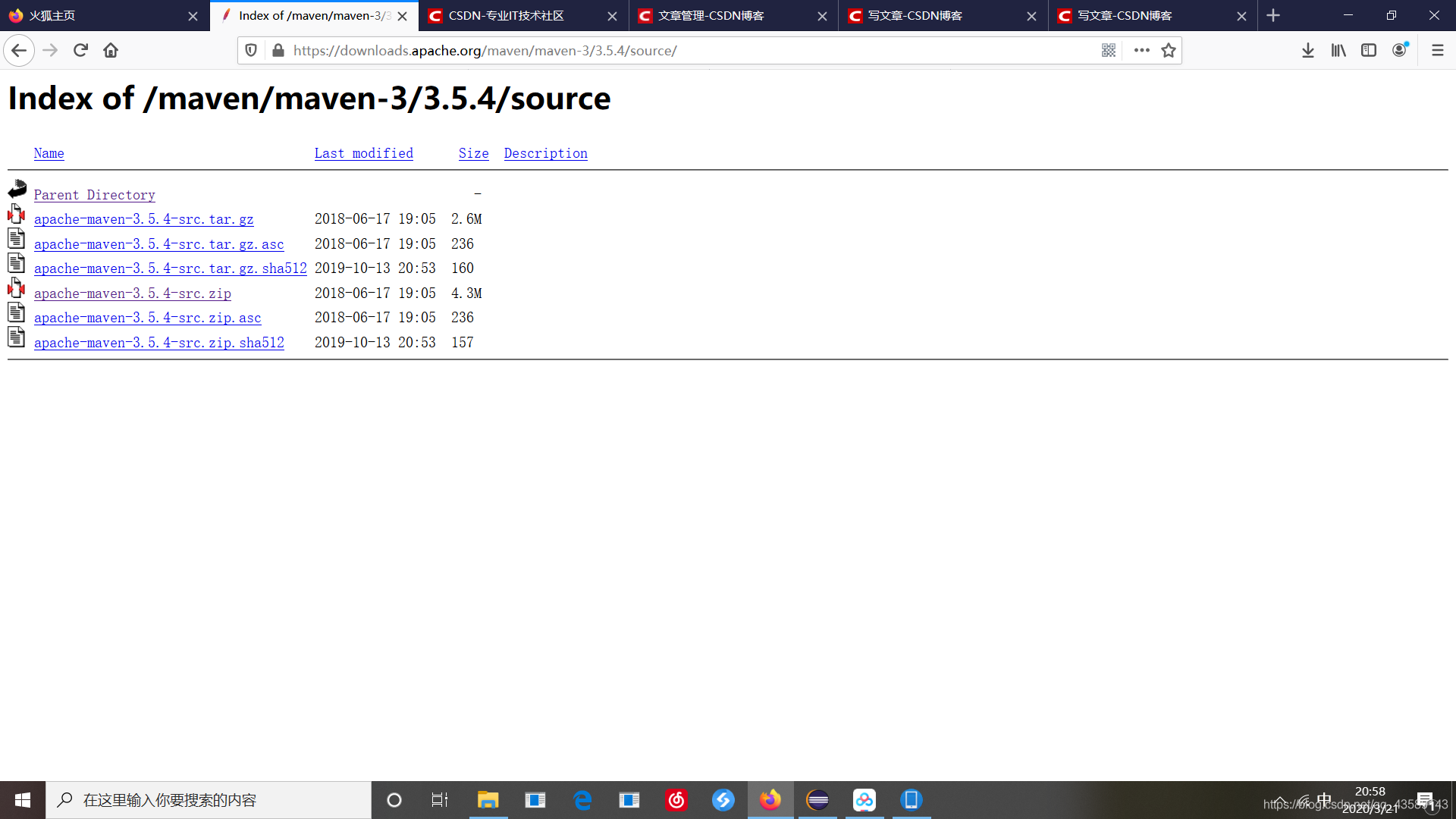Open the Library (bookshelf) icon
The height and width of the screenshot is (819, 1456).
tap(1338, 50)
